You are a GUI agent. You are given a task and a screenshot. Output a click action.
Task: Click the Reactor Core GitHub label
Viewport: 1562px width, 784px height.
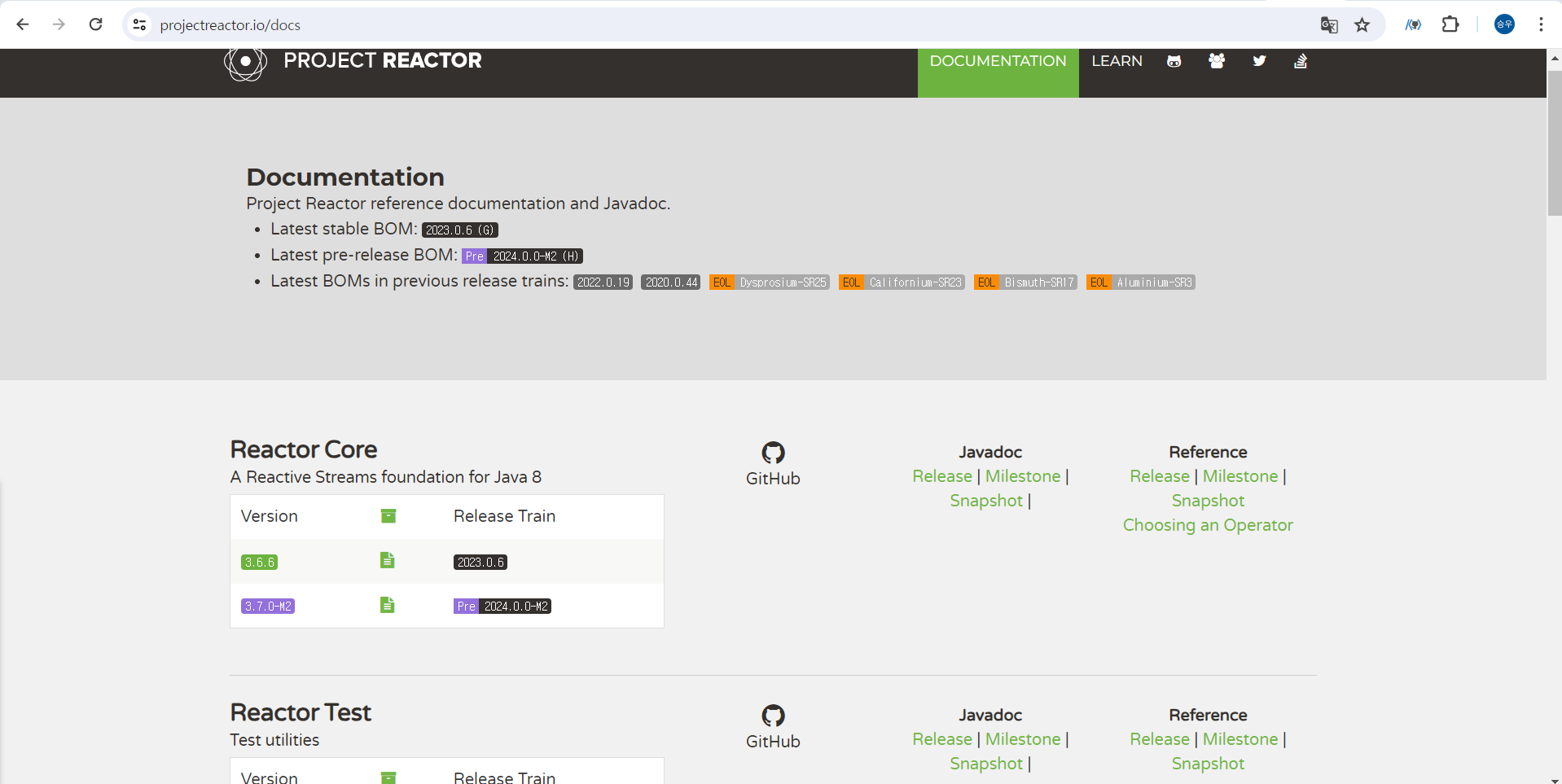[x=773, y=479]
